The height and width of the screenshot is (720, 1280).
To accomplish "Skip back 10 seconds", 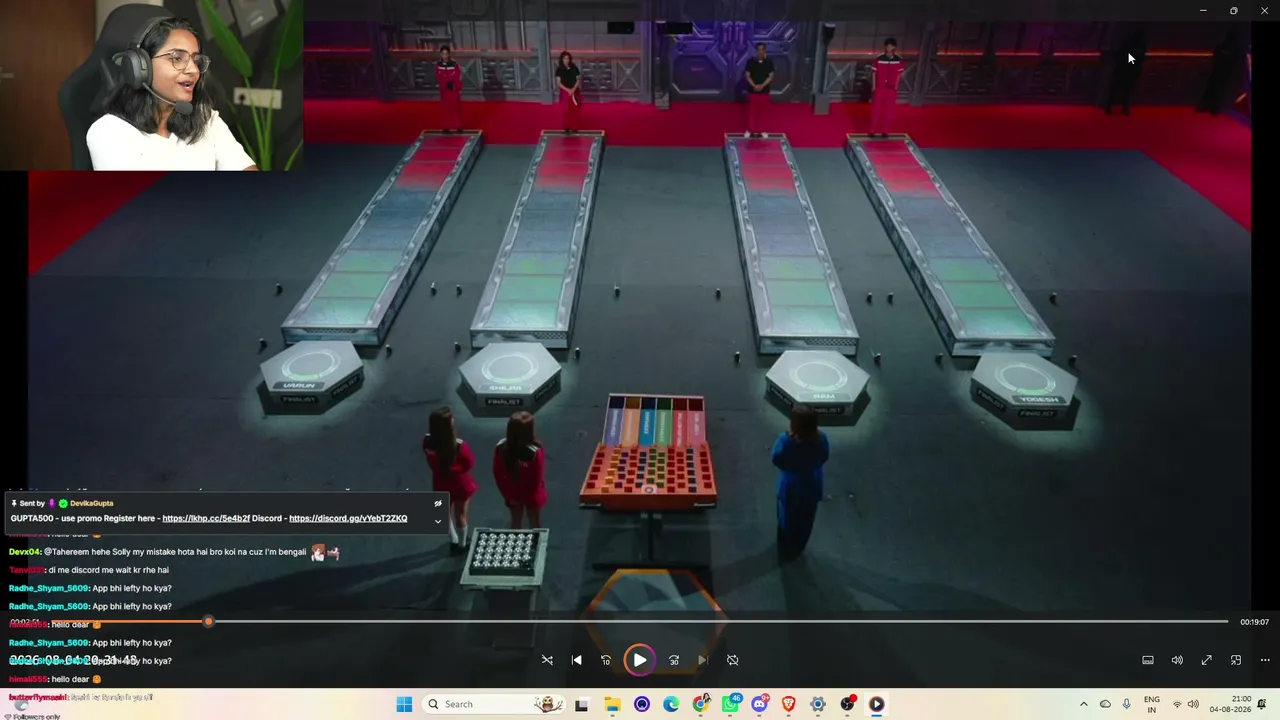I will click(x=606, y=660).
